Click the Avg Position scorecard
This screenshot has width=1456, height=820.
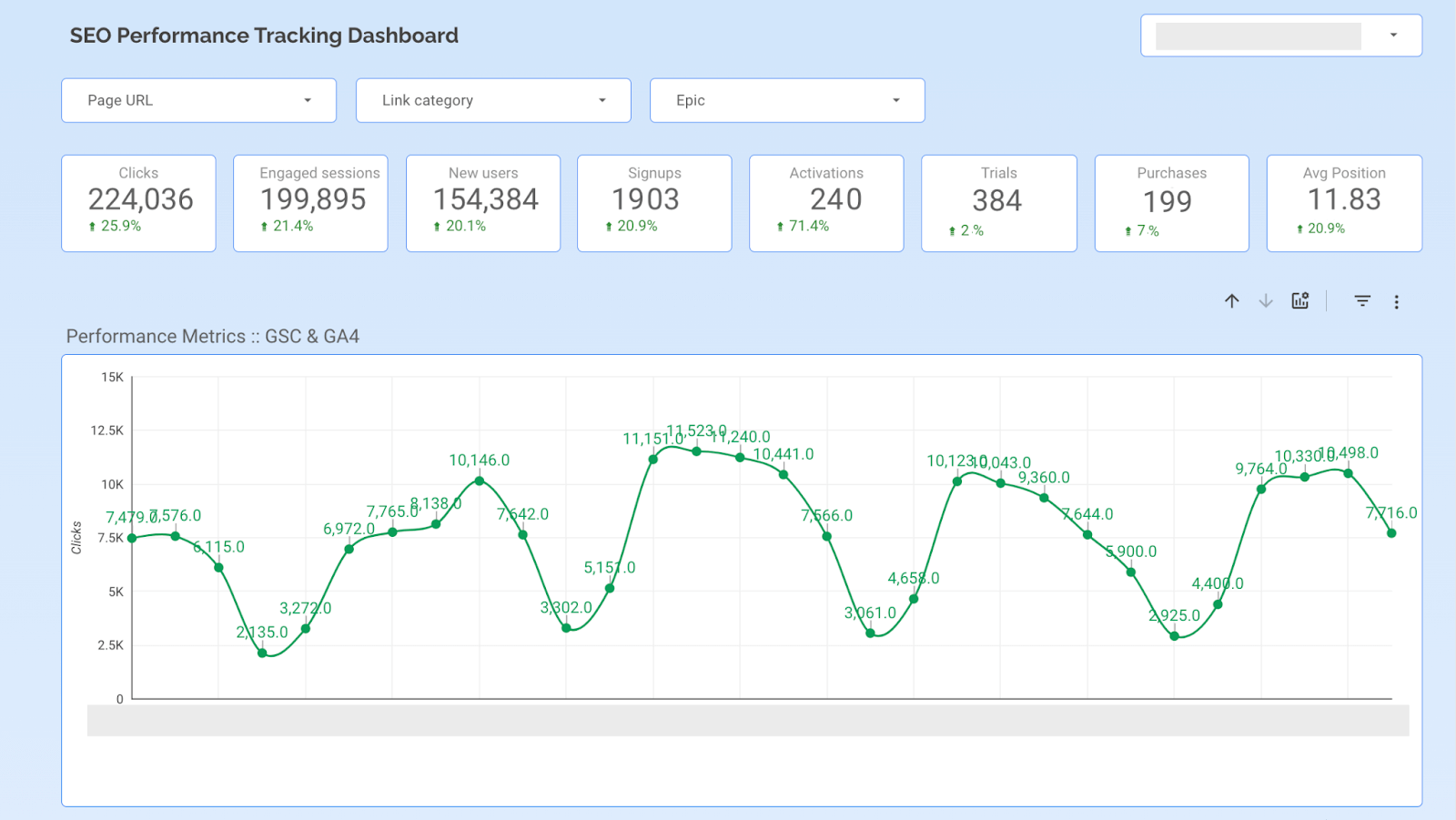coord(1344,203)
